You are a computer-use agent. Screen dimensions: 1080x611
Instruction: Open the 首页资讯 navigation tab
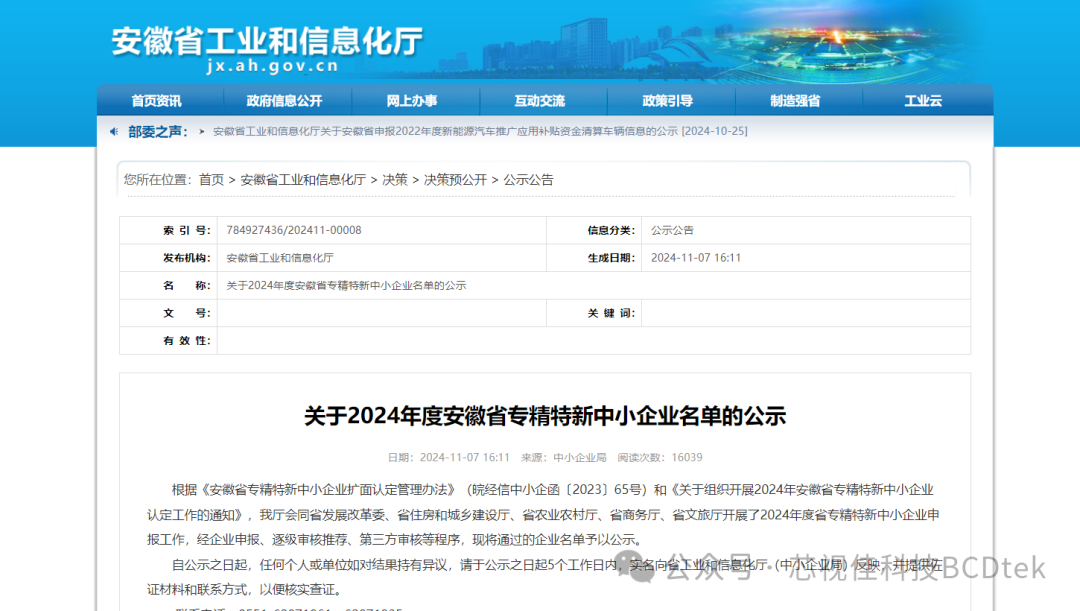(x=156, y=101)
